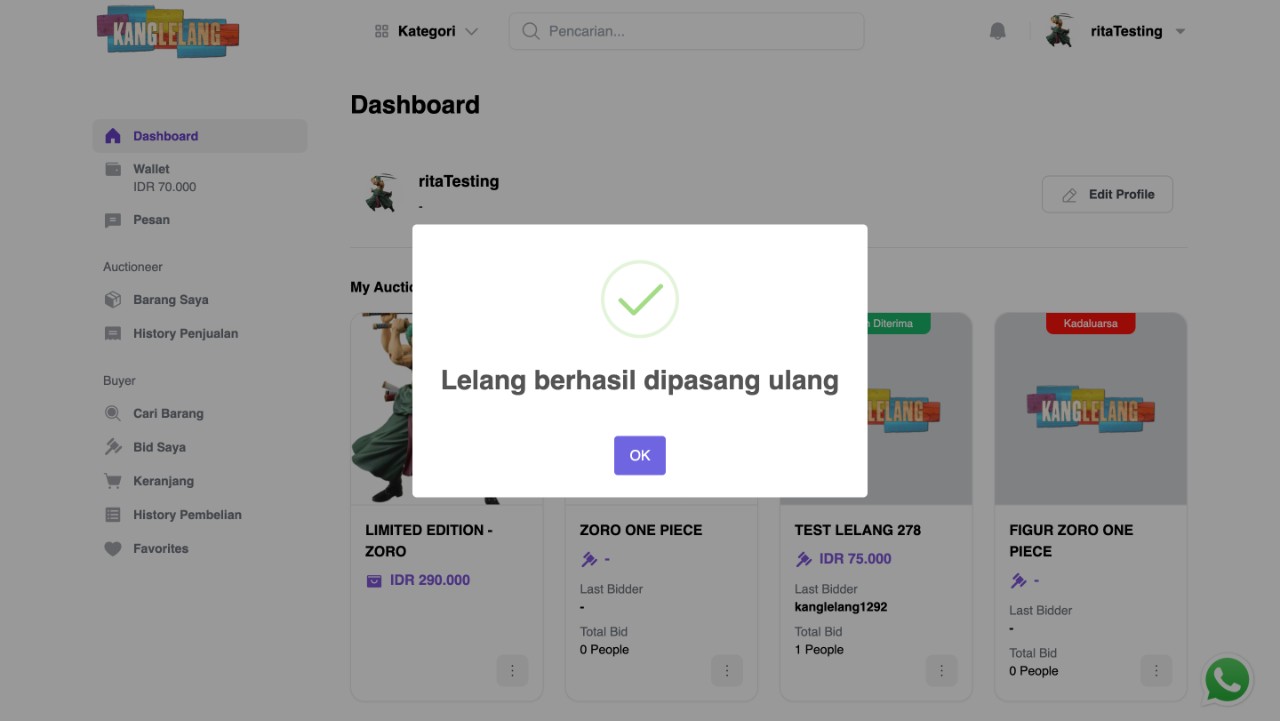Click in the Pencarian search field

pyautogui.click(x=686, y=31)
